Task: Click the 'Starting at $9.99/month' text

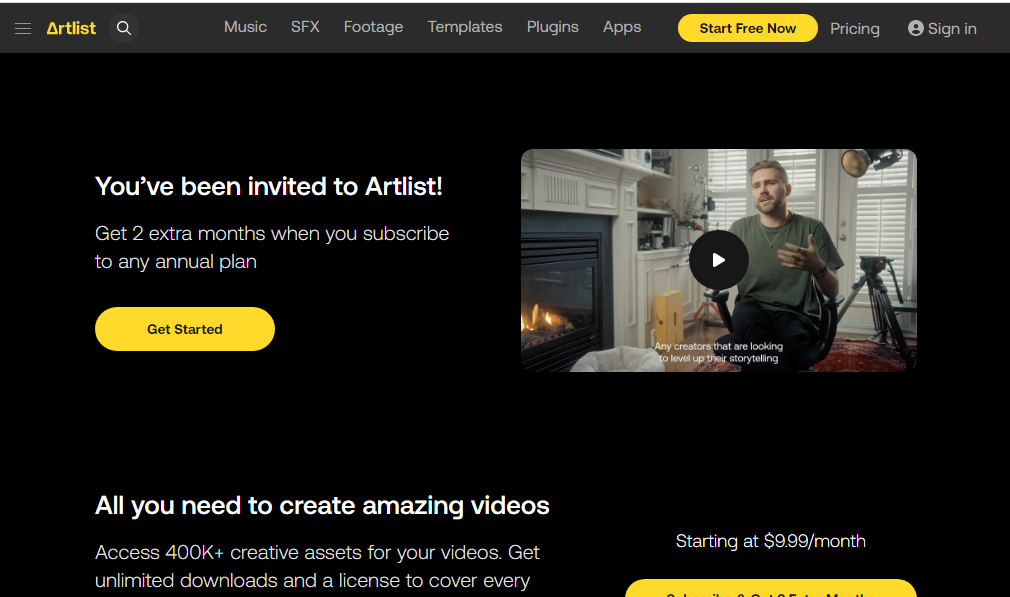Action: click(770, 541)
